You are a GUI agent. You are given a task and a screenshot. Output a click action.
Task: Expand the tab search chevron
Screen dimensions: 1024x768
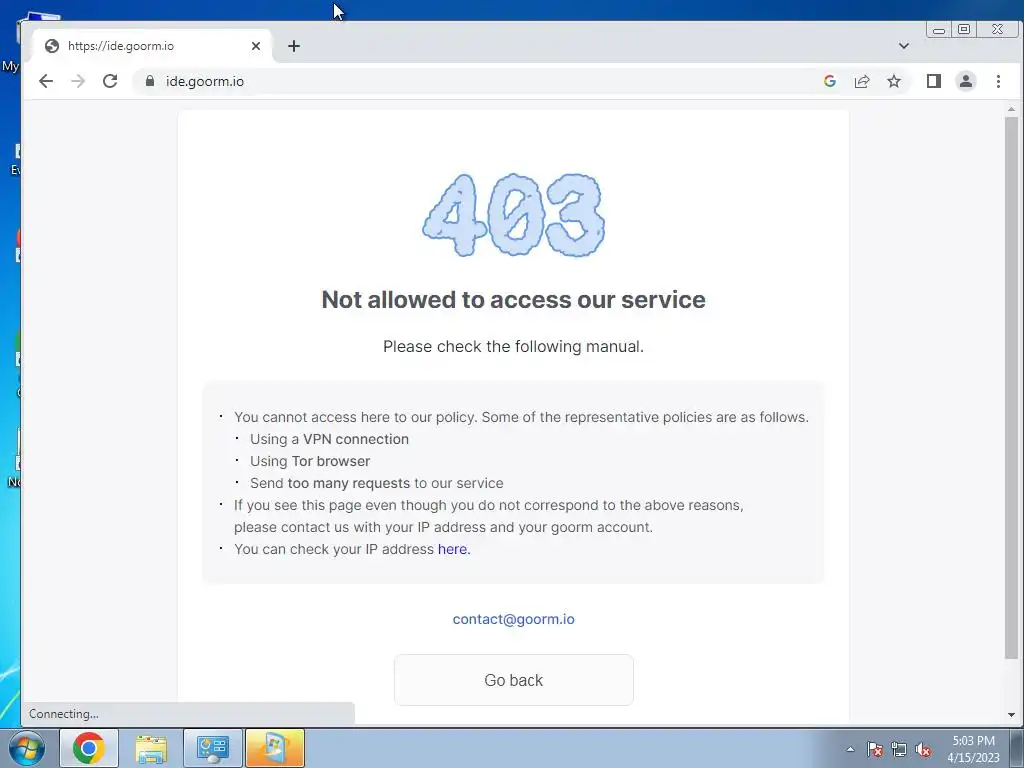point(903,46)
